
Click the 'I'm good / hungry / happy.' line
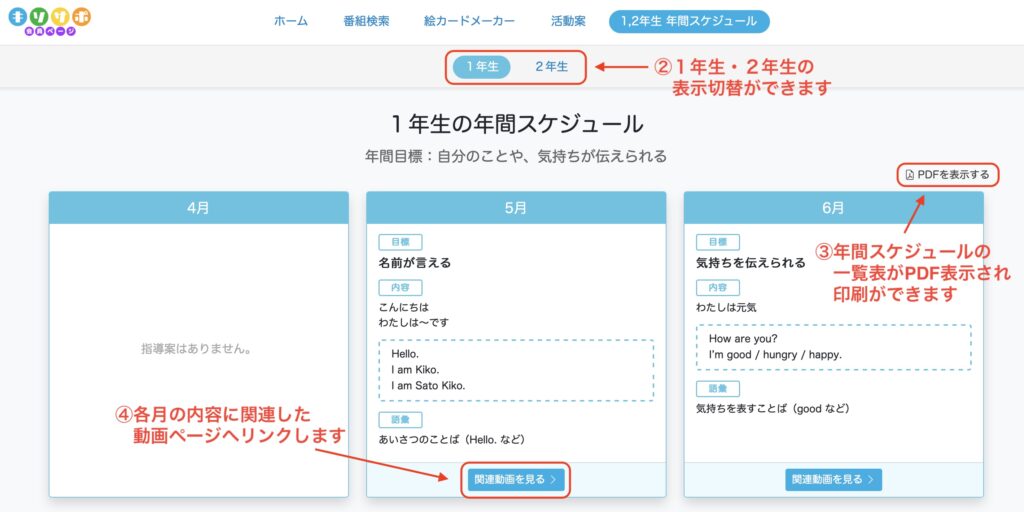tap(775, 355)
